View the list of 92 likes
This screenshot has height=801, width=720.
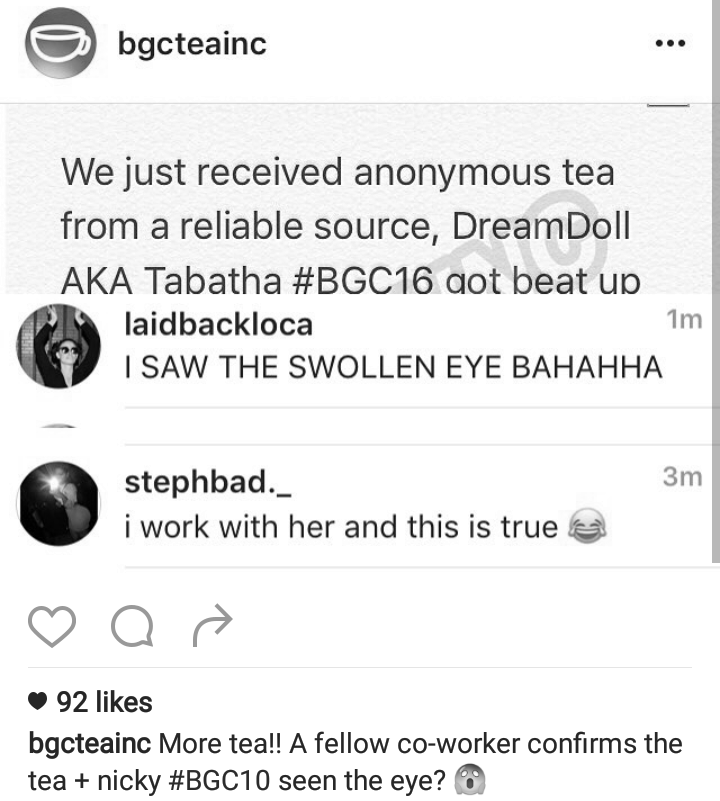104,702
